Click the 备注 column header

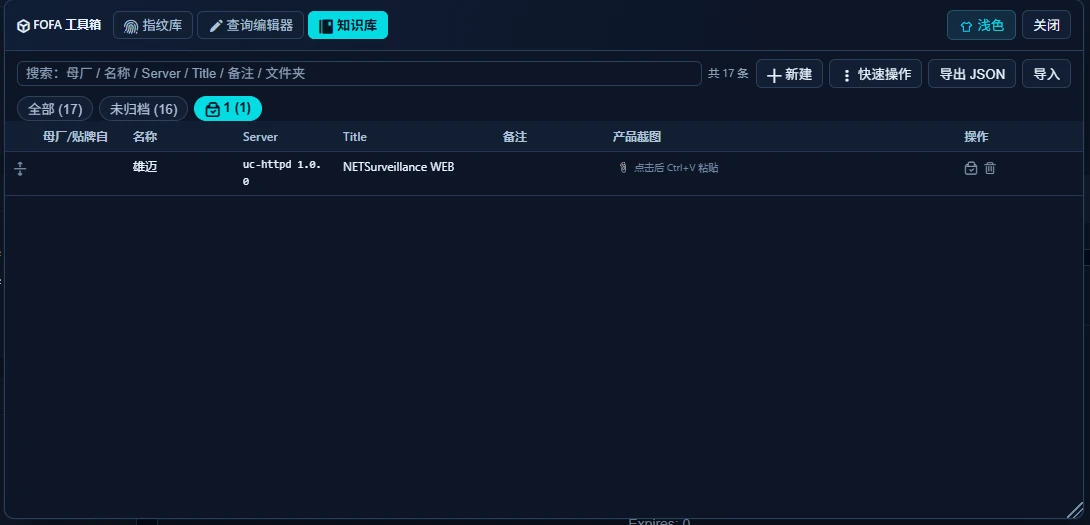click(x=515, y=137)
